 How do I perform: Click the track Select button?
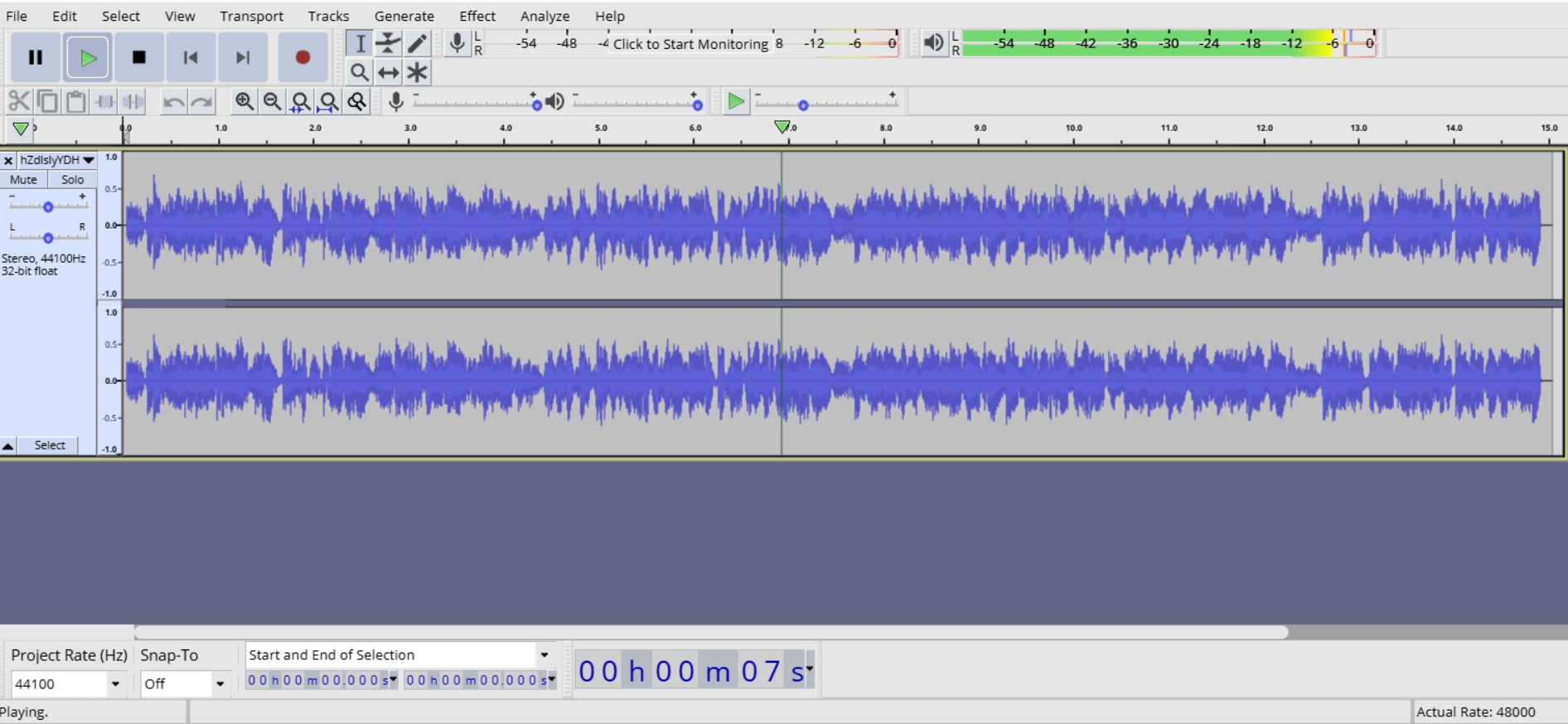coord(50,445)
